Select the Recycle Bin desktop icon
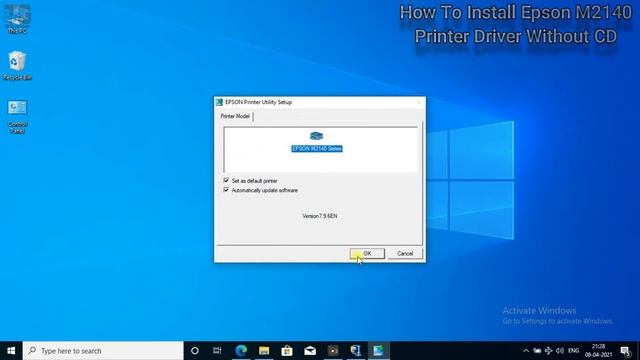 tap(17, 65)
